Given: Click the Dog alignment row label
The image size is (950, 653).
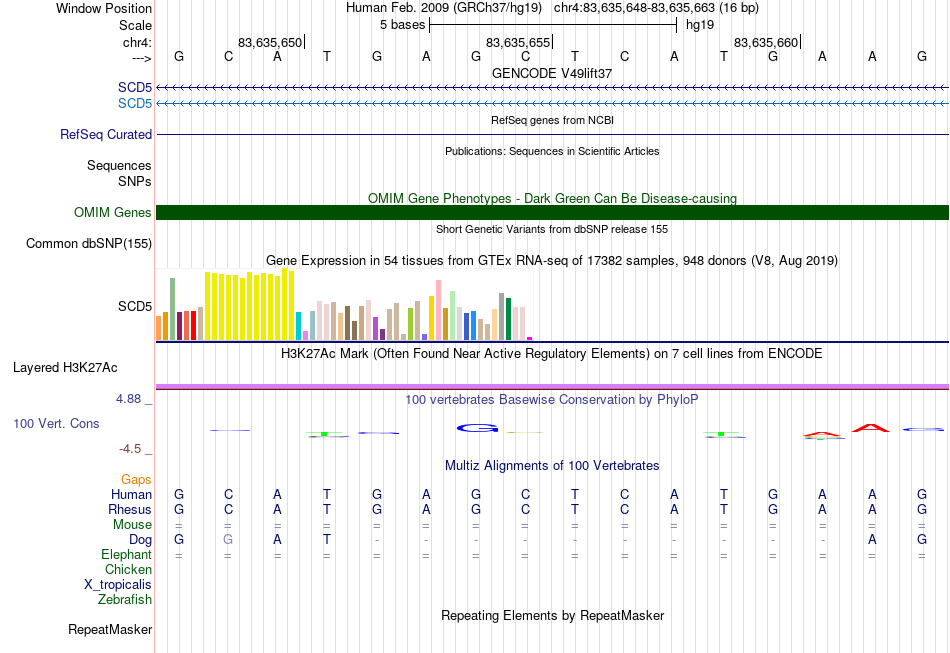Looking at the screenshot, I should coord(141,540).
